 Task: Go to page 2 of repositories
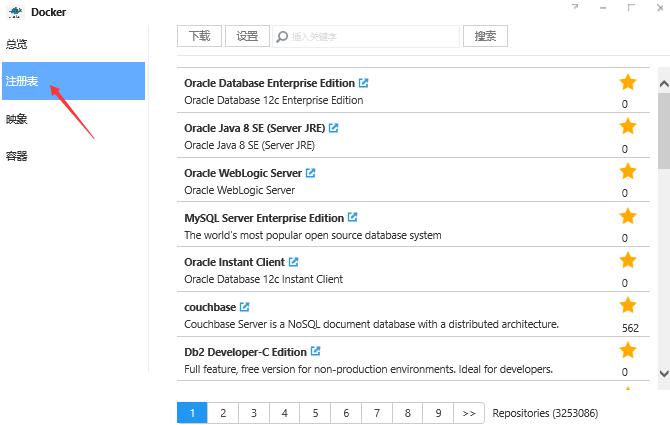223,413
